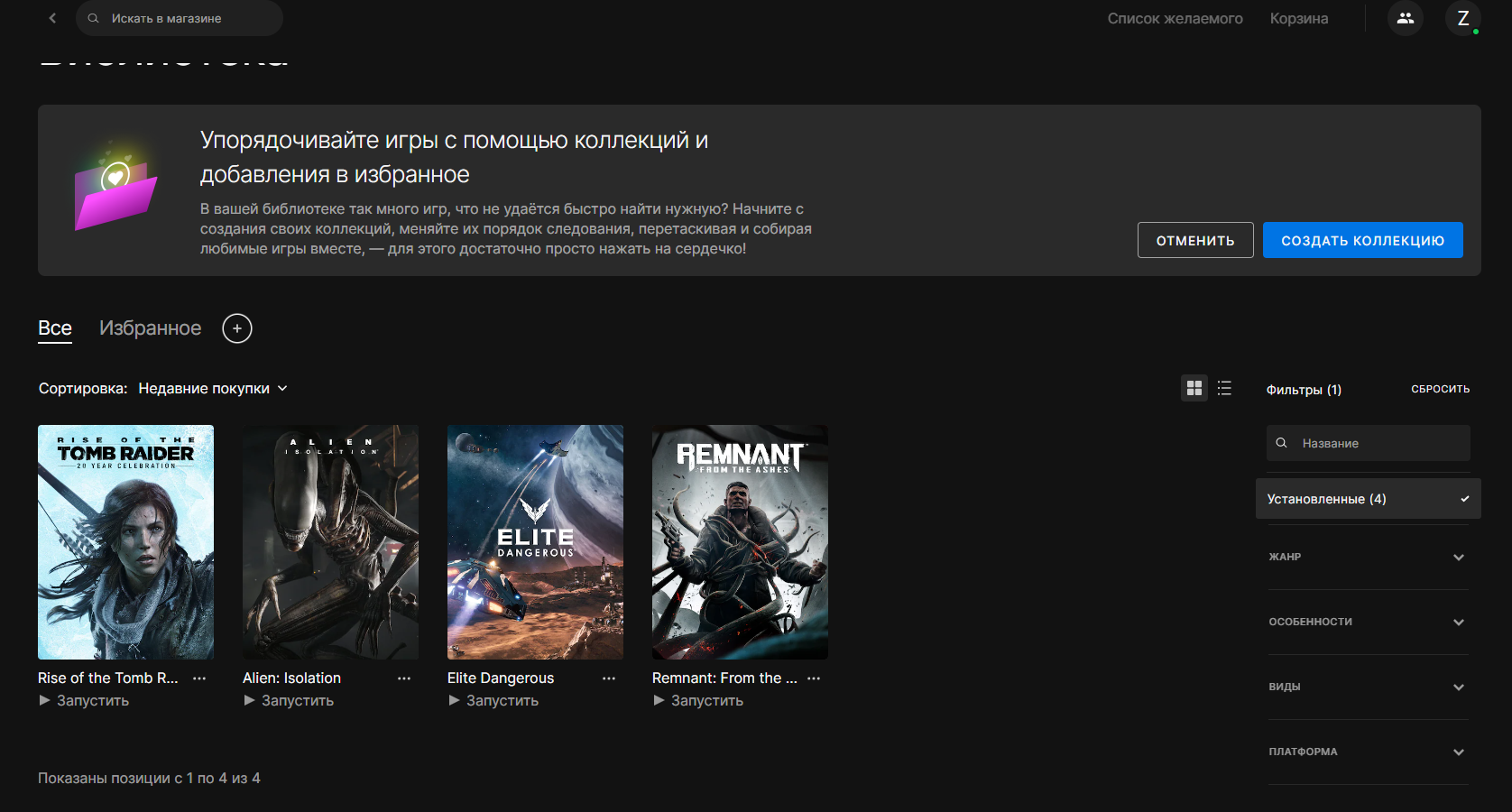Open the Z profile avatar menu
Image resolution: width=1512 pixels, height=812 pixels.
(x=1463, y=18)
